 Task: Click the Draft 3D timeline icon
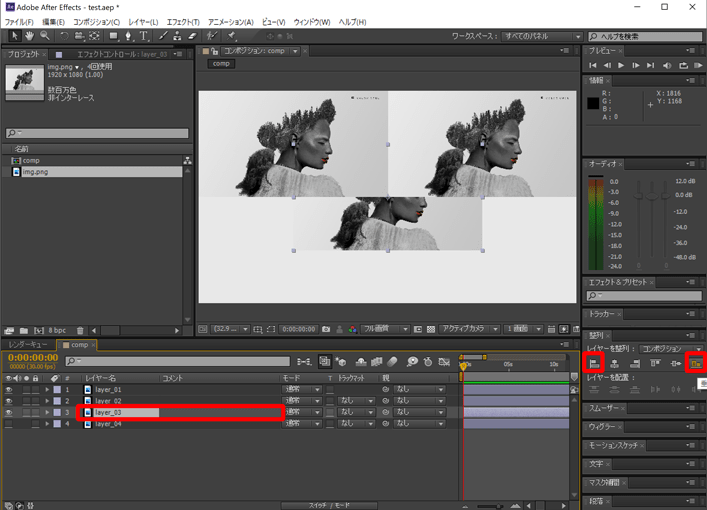pyautogui.click(x=341, y=362)
